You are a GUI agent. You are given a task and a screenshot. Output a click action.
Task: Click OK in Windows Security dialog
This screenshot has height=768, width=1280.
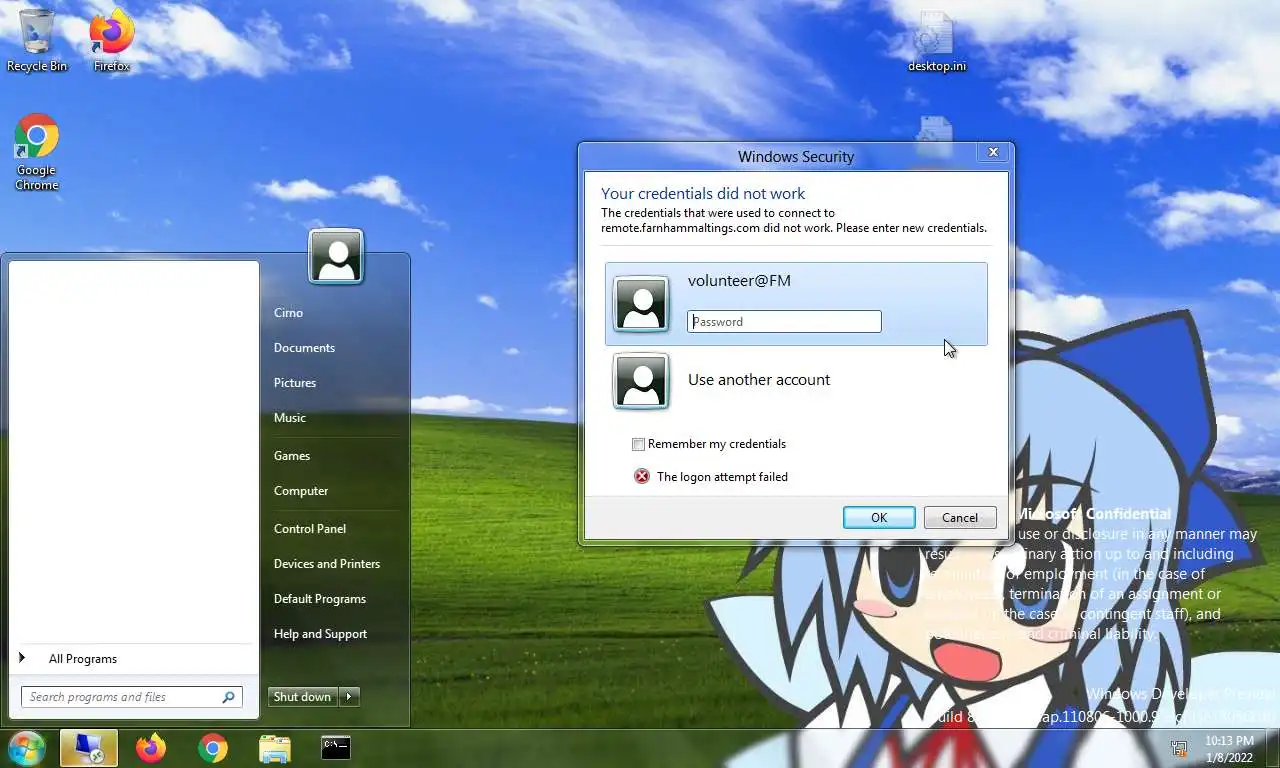click(879, 517)
